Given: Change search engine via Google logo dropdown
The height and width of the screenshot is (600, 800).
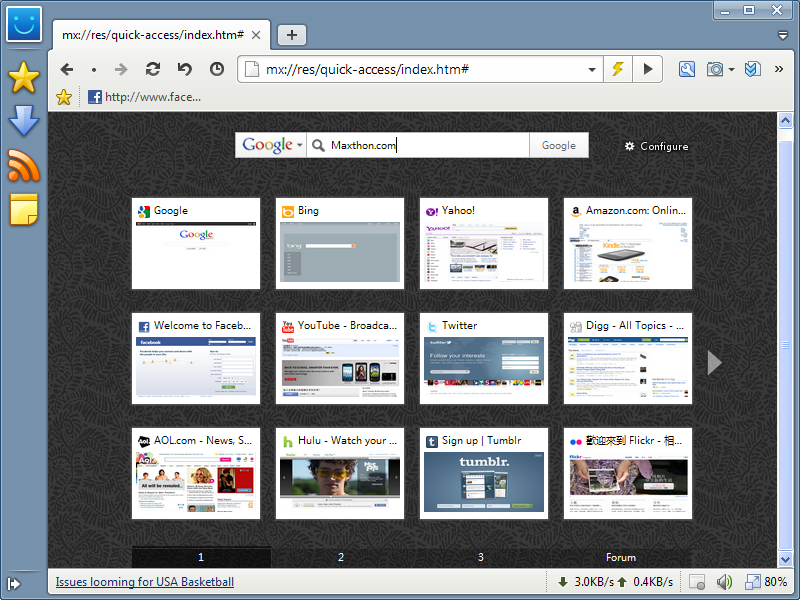Looking at the screenshot, I should coord(271,145).
